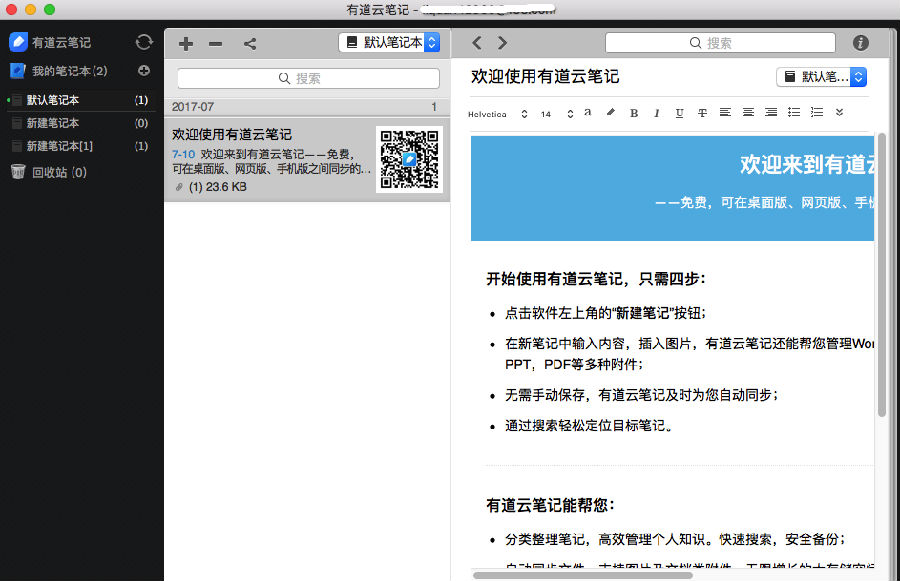The height and width of the screenshot is (581, 900).
Task: Click the bullet 无需手动保存 line
Action: click(x=642, y=395)
